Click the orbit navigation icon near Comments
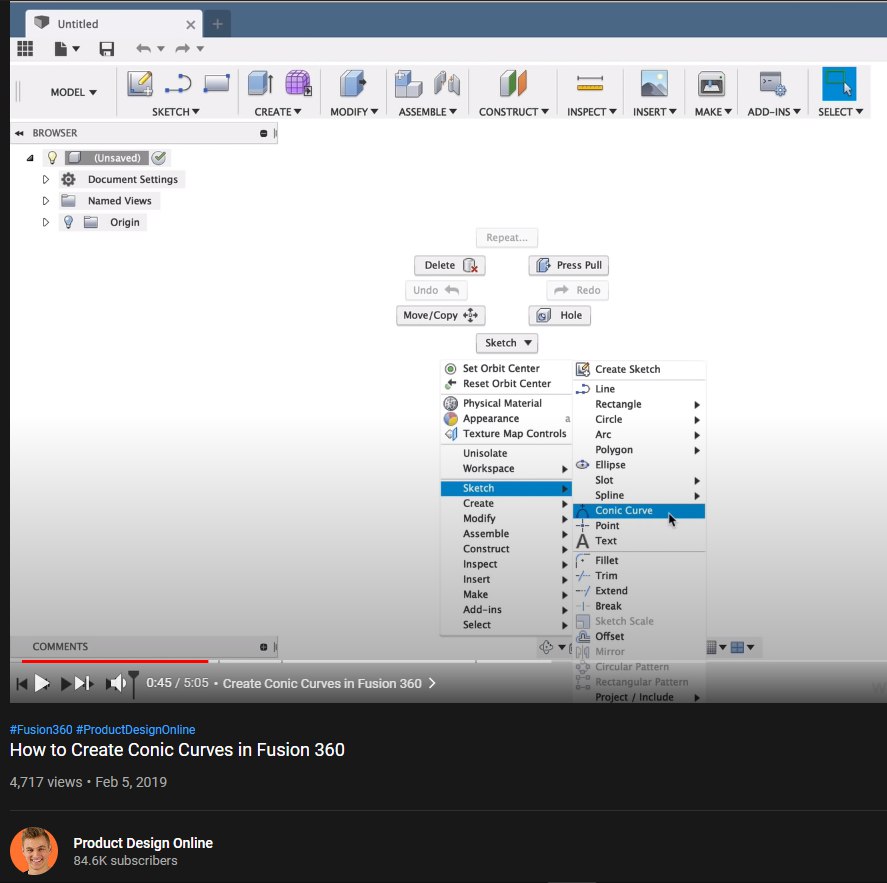The height and width of the screenshot is (883, 887). click(546, 647)
